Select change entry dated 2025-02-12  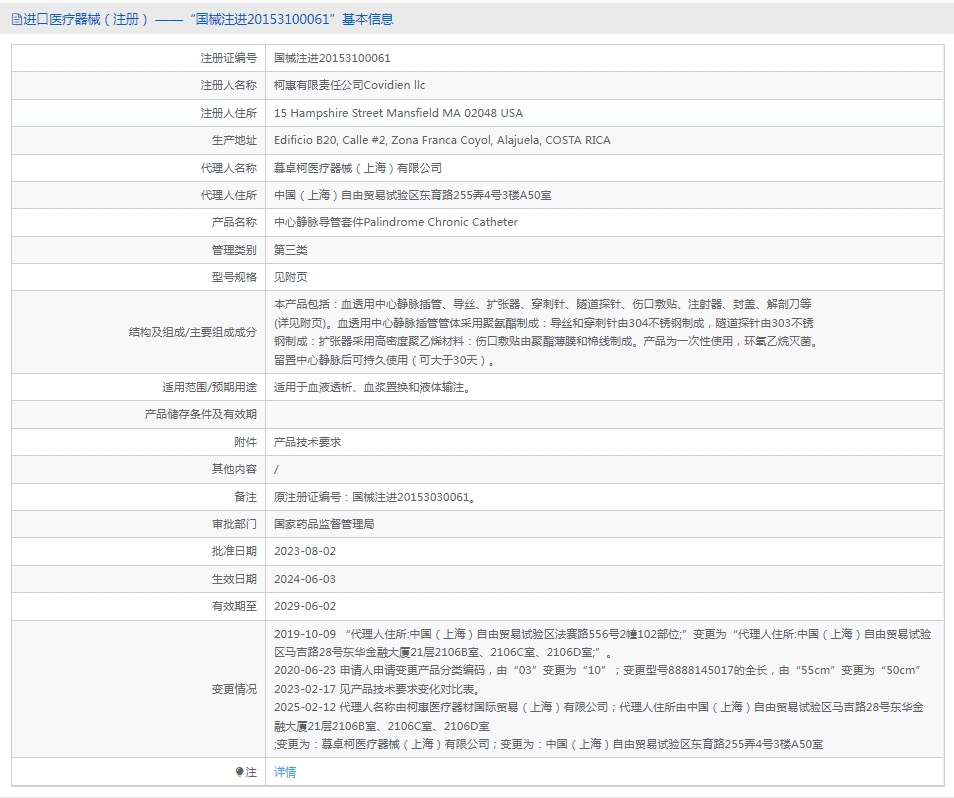click(x=599, y=716)
